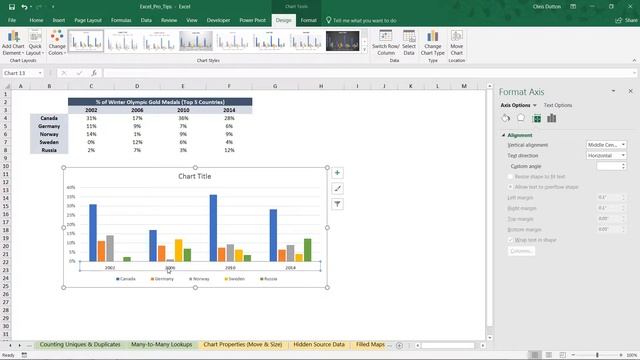Switch to Normal view icon in status bar
The height and width of the screenshot is (360, 640).
[535, 355]
